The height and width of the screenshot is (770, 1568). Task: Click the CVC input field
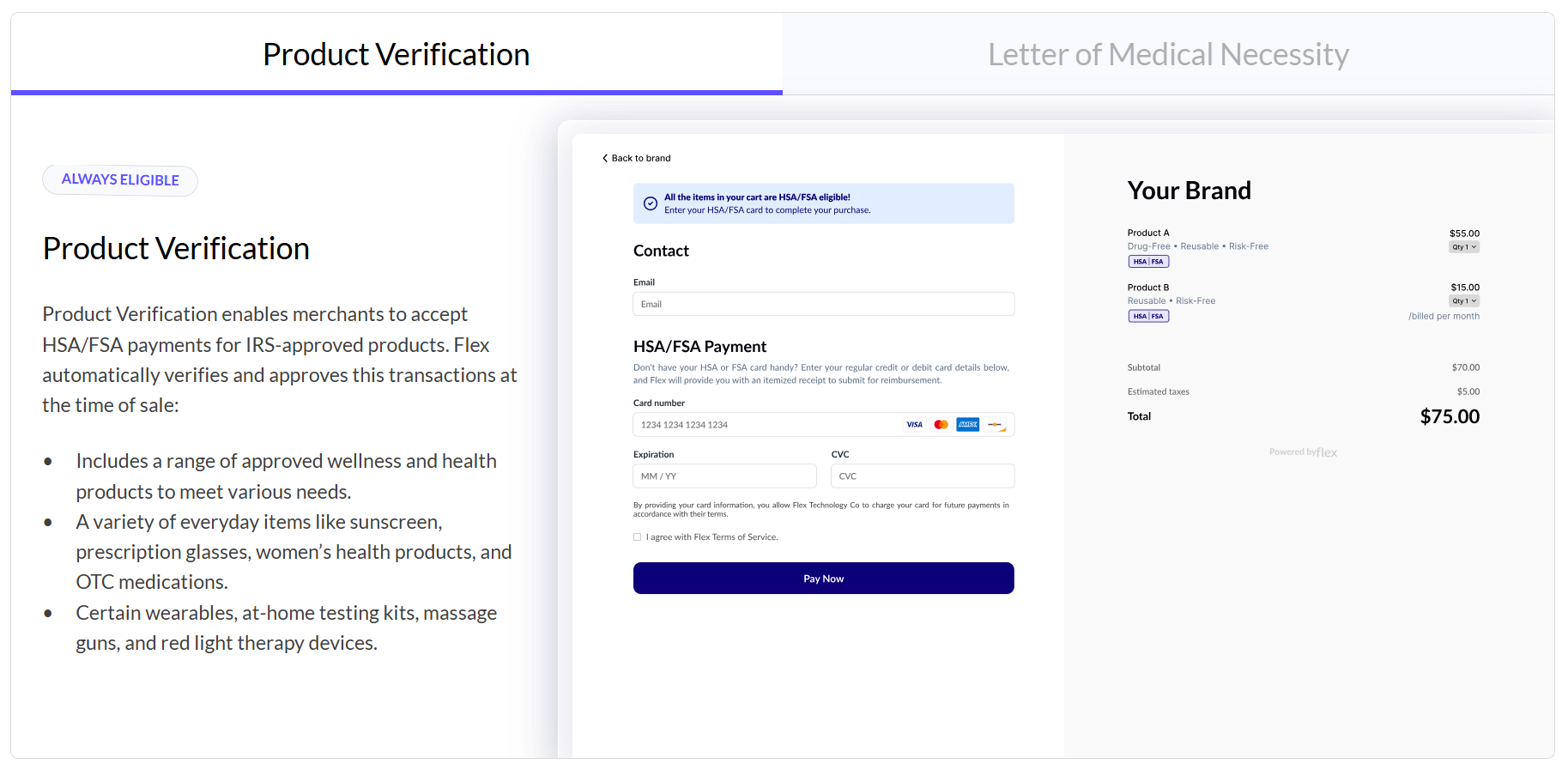[x=923, y=476]
